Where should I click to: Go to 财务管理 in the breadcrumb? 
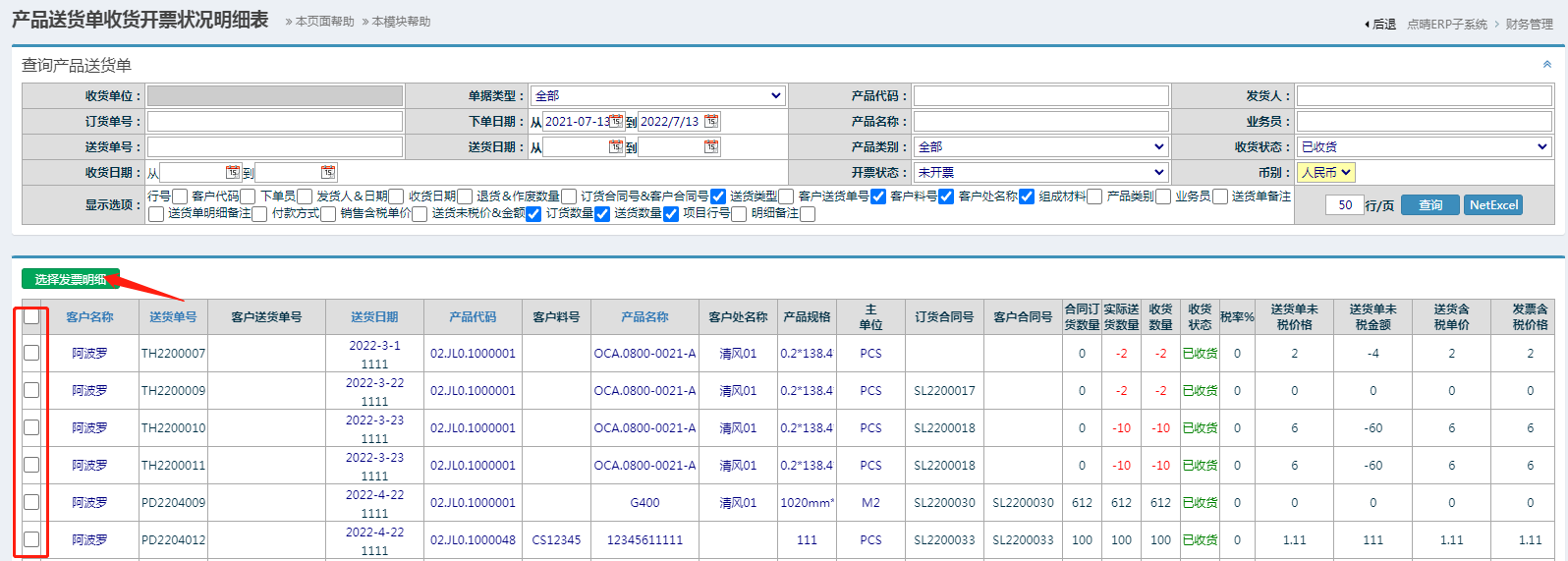click(x=1529, y=24)
